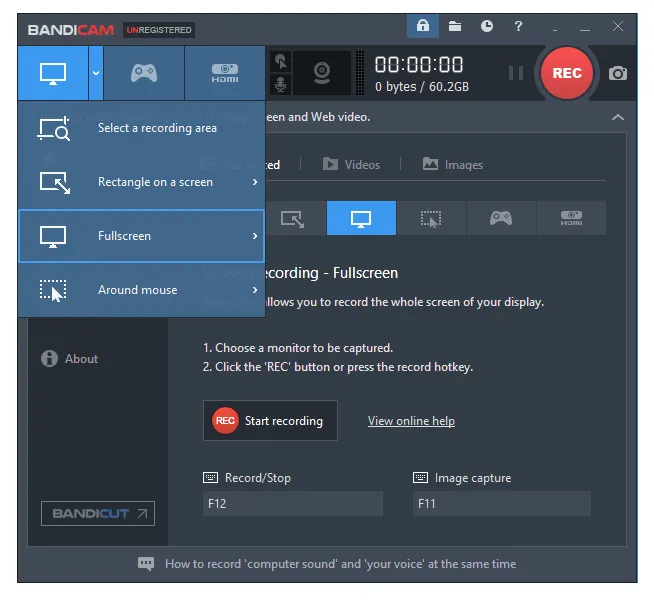Select the Screen Recording mode monitor icon
This screenshot has width=654, height=605.
(53, 73)
